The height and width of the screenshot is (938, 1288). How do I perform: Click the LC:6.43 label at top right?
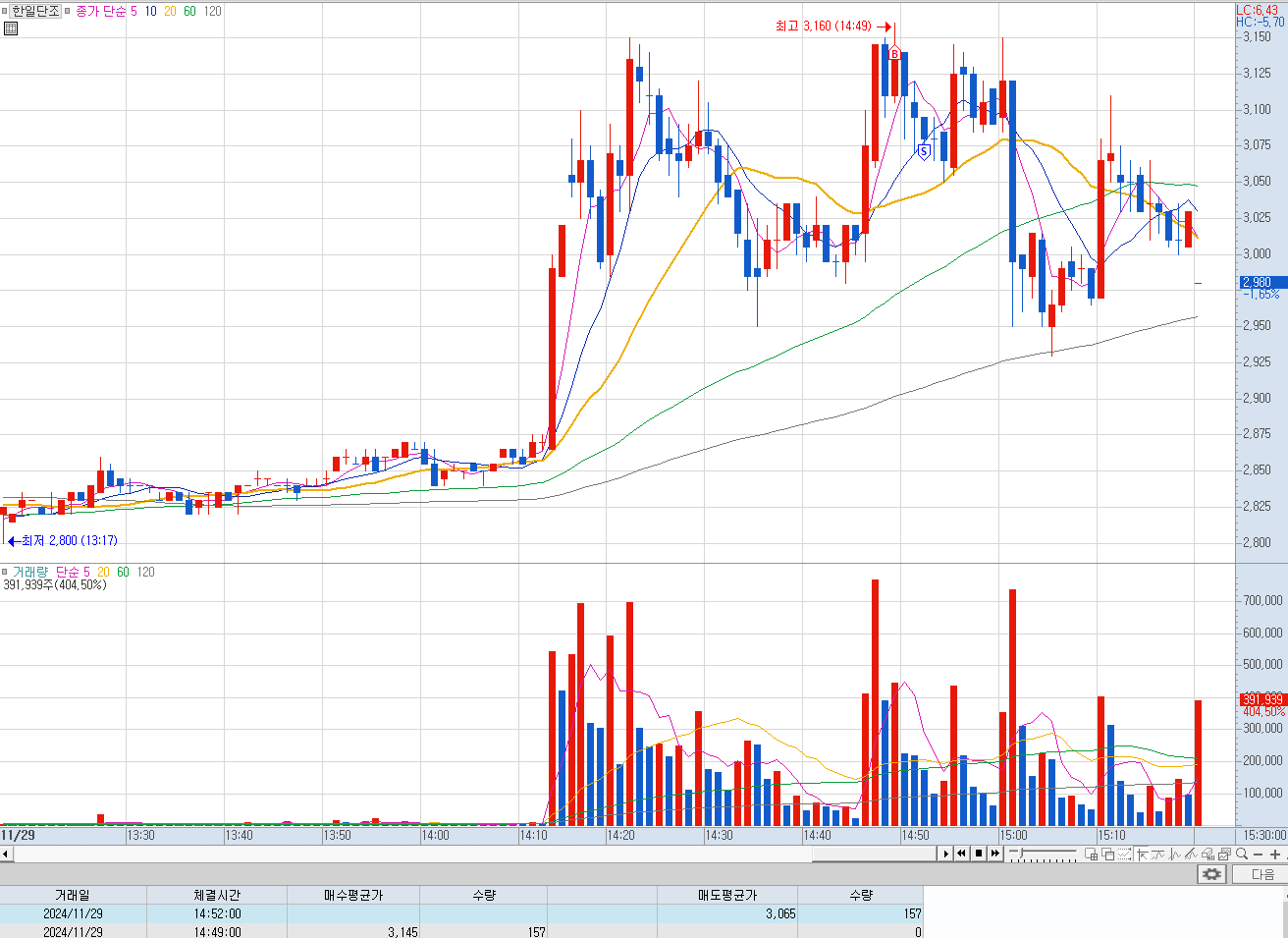tap(1258, 10)
